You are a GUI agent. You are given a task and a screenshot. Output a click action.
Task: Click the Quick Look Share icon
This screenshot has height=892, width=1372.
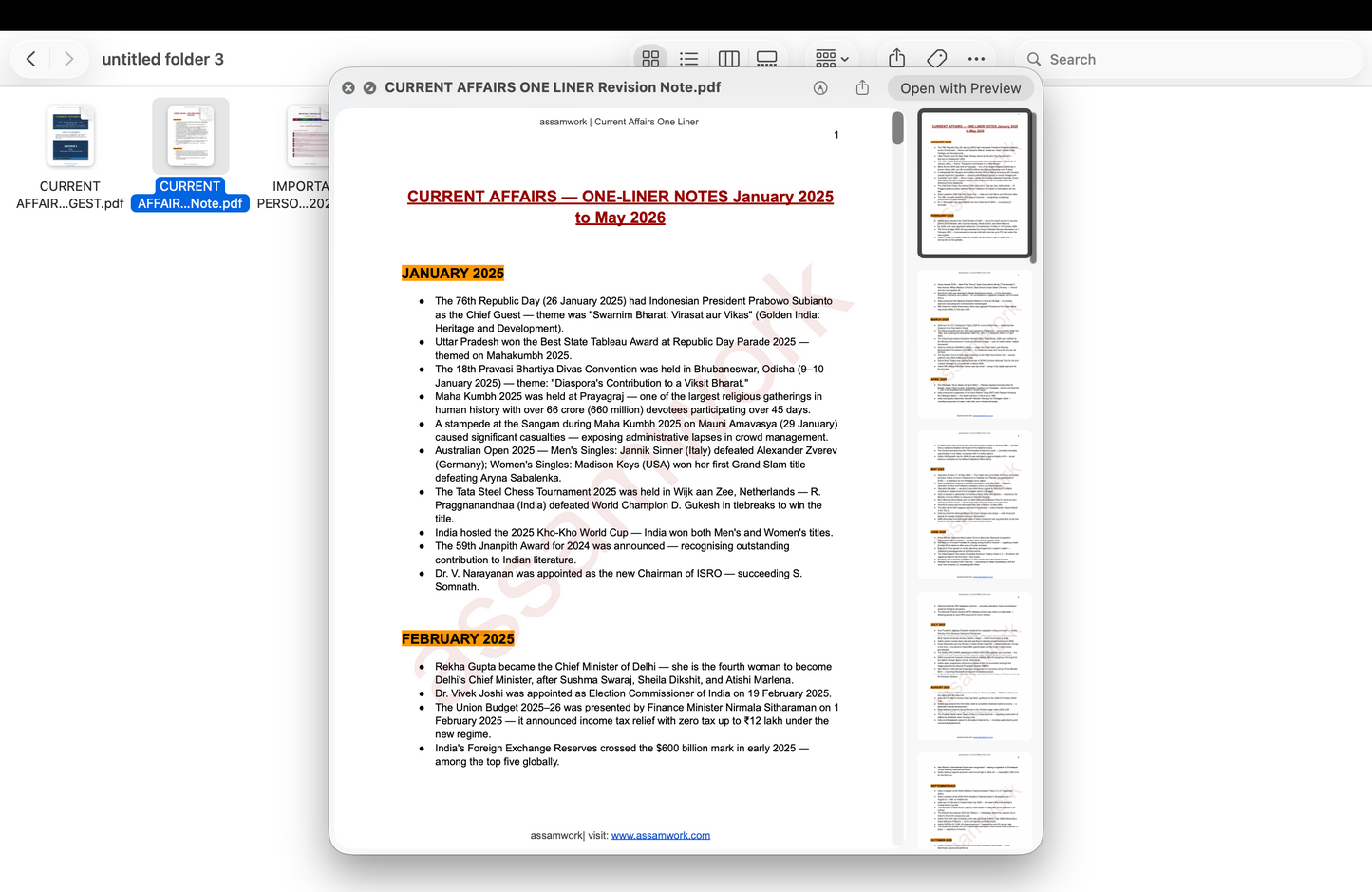coord(862,87)
